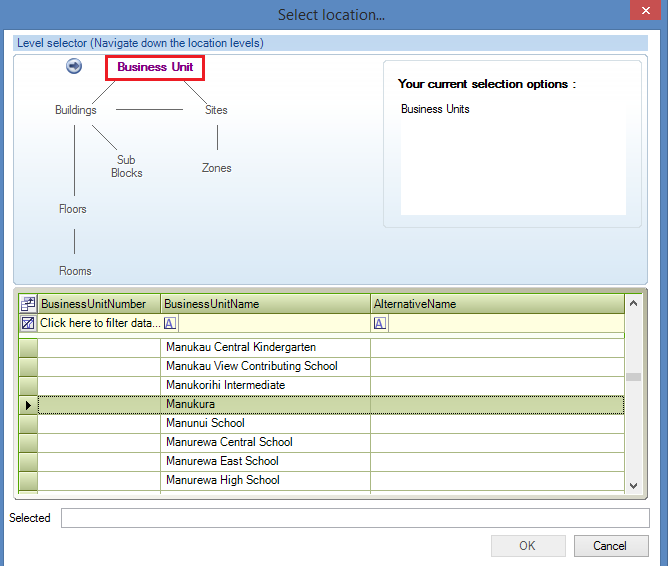Sort by the BusinessUnitName column header
The image size is (668, 566).
point(264,303)
